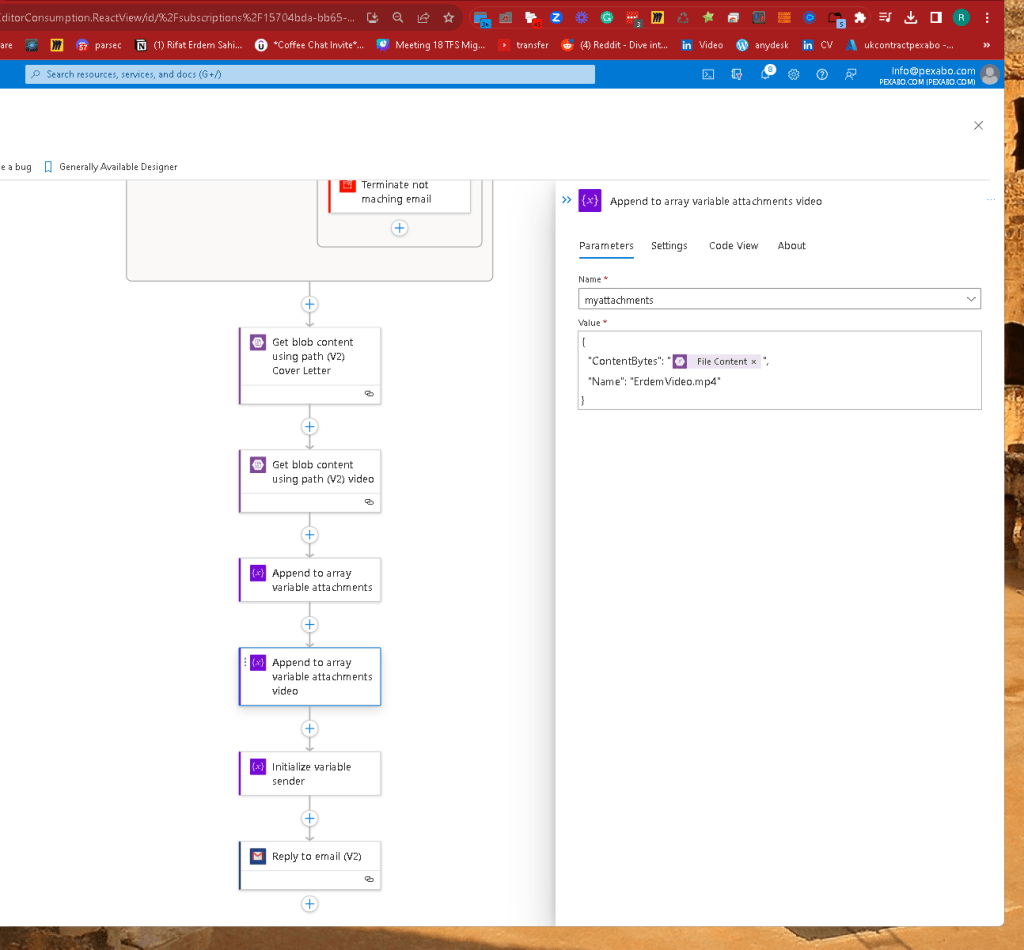Open Reddit - Dive int bookmark
1024x950 pixels.
coord(615,45)
